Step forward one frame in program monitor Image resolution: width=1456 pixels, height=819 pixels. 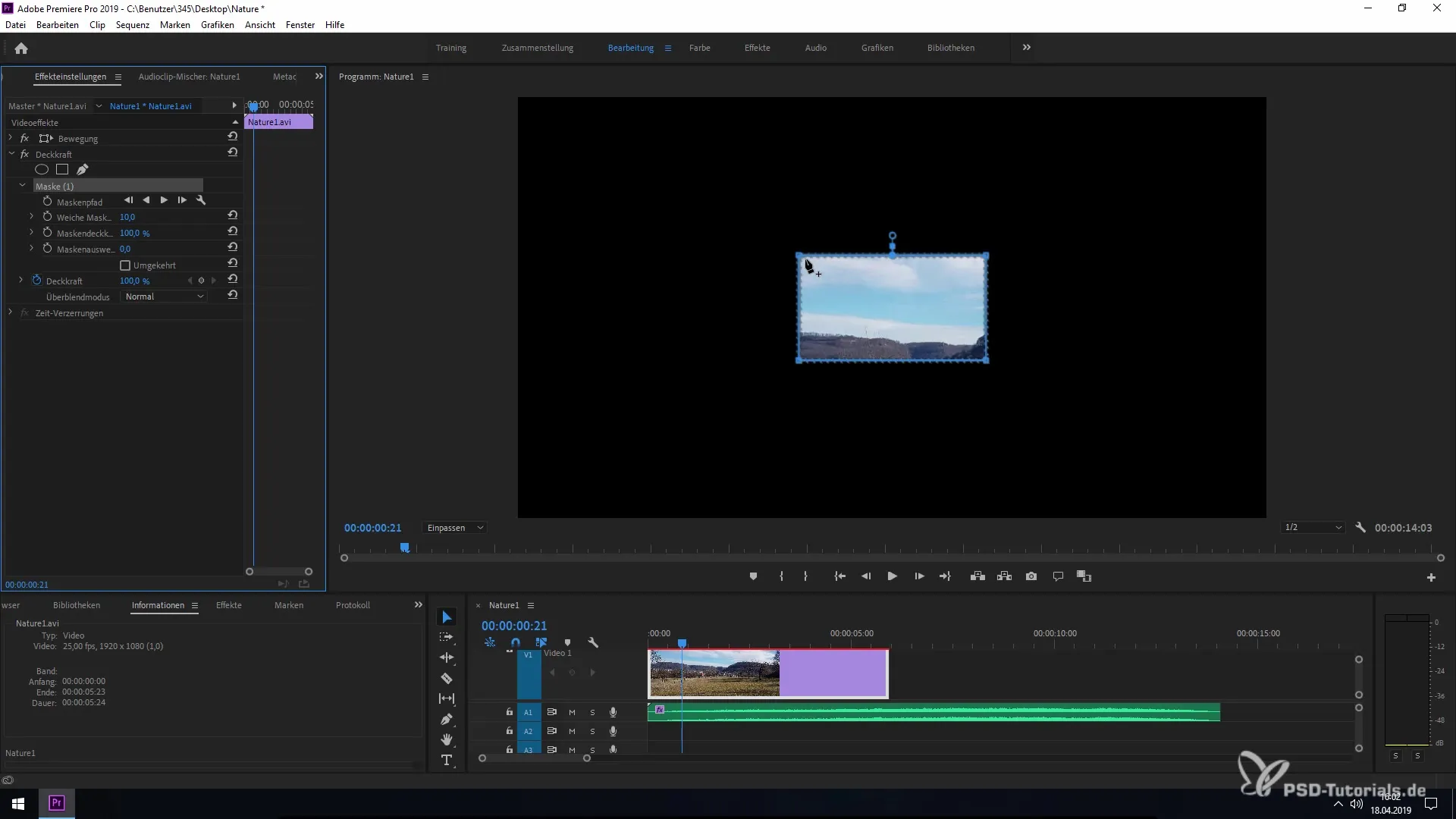pos(919,576)
